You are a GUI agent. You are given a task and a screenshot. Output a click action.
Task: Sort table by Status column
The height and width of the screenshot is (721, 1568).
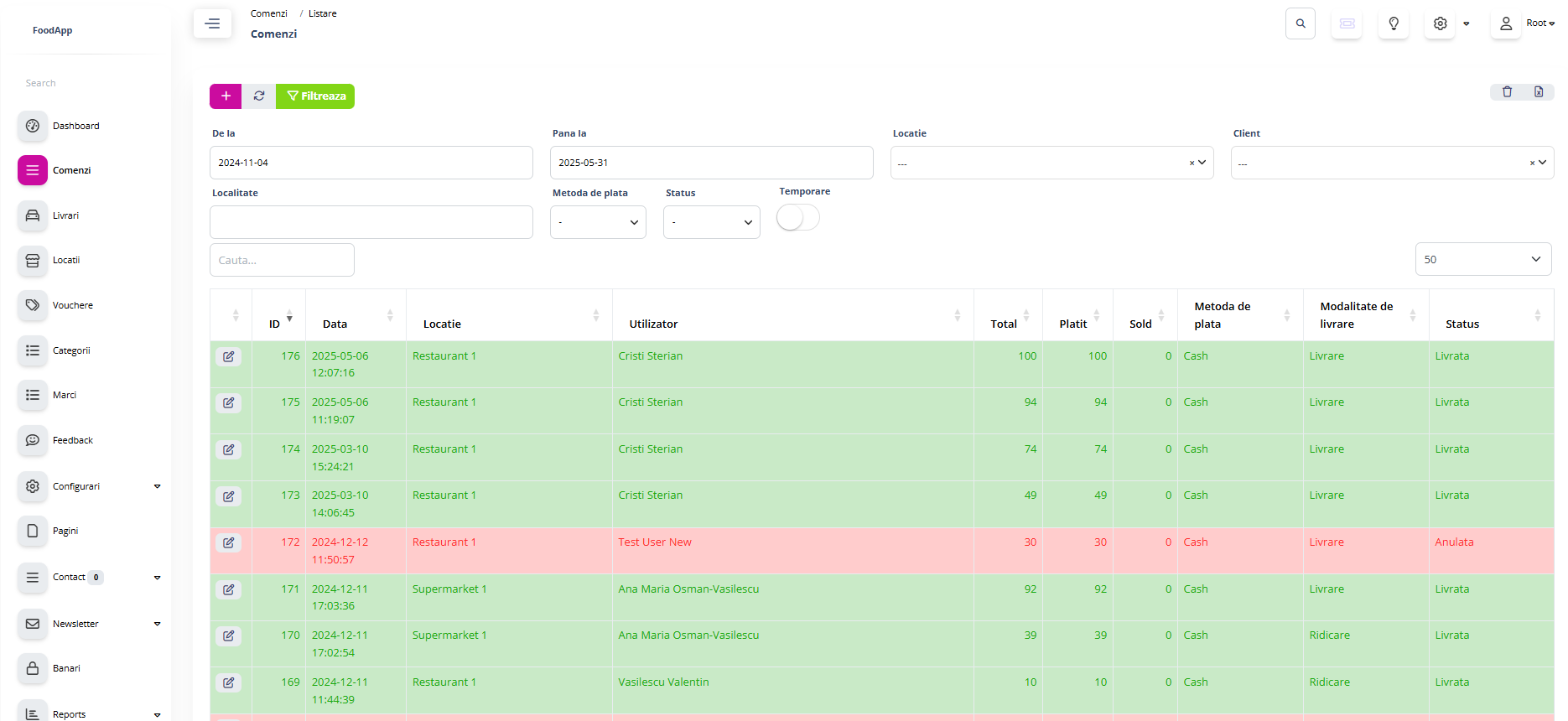point(1491,316)
